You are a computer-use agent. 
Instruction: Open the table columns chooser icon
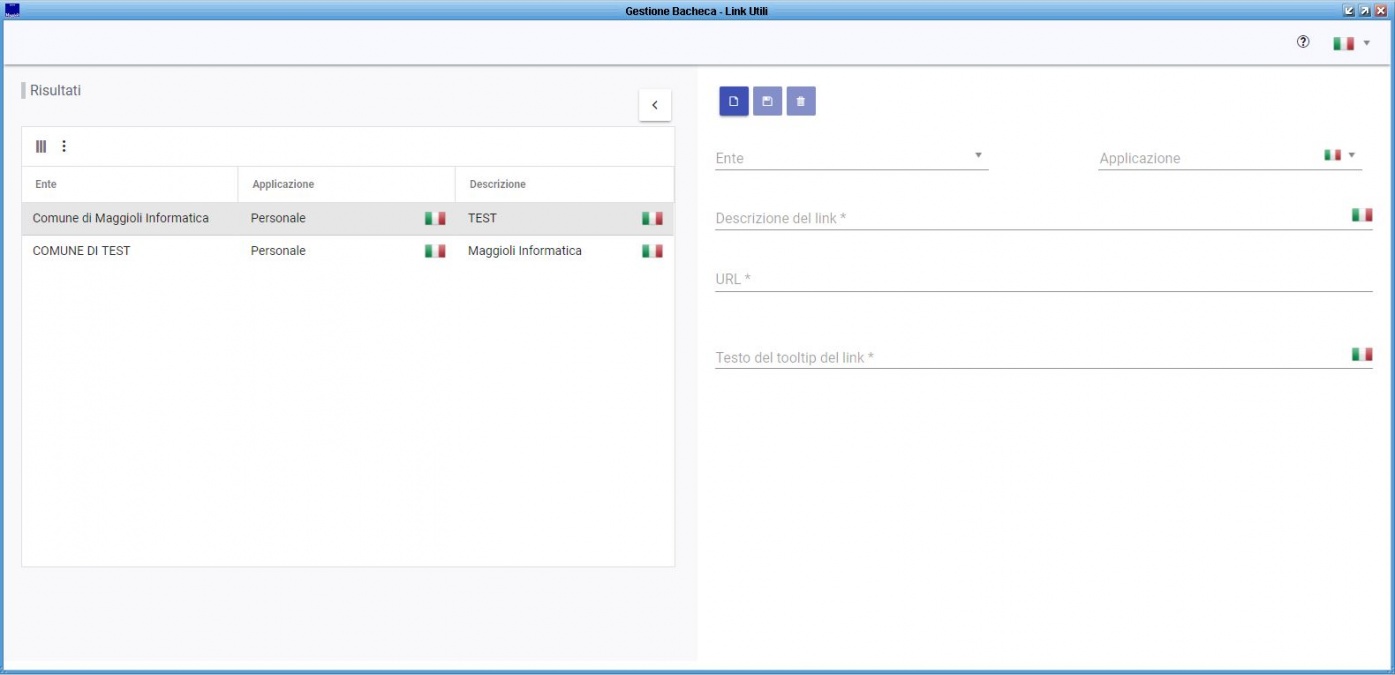click(x=41, y=146)
